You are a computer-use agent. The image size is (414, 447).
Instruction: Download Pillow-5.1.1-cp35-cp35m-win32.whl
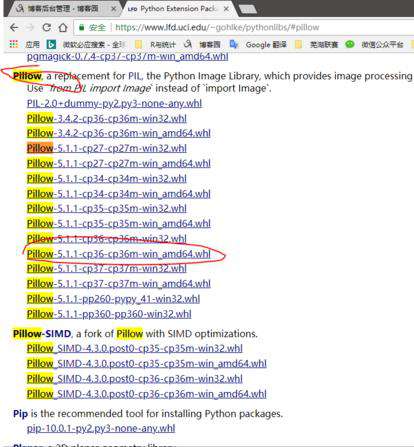pos(107,209)
